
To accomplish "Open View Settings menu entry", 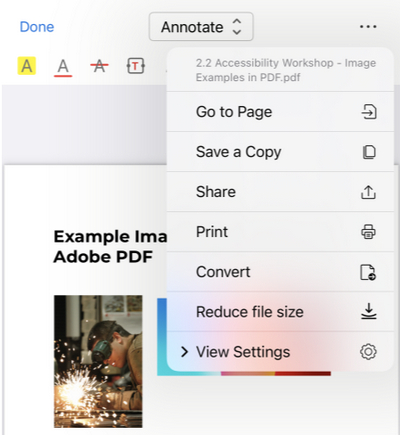I will 280,352.
